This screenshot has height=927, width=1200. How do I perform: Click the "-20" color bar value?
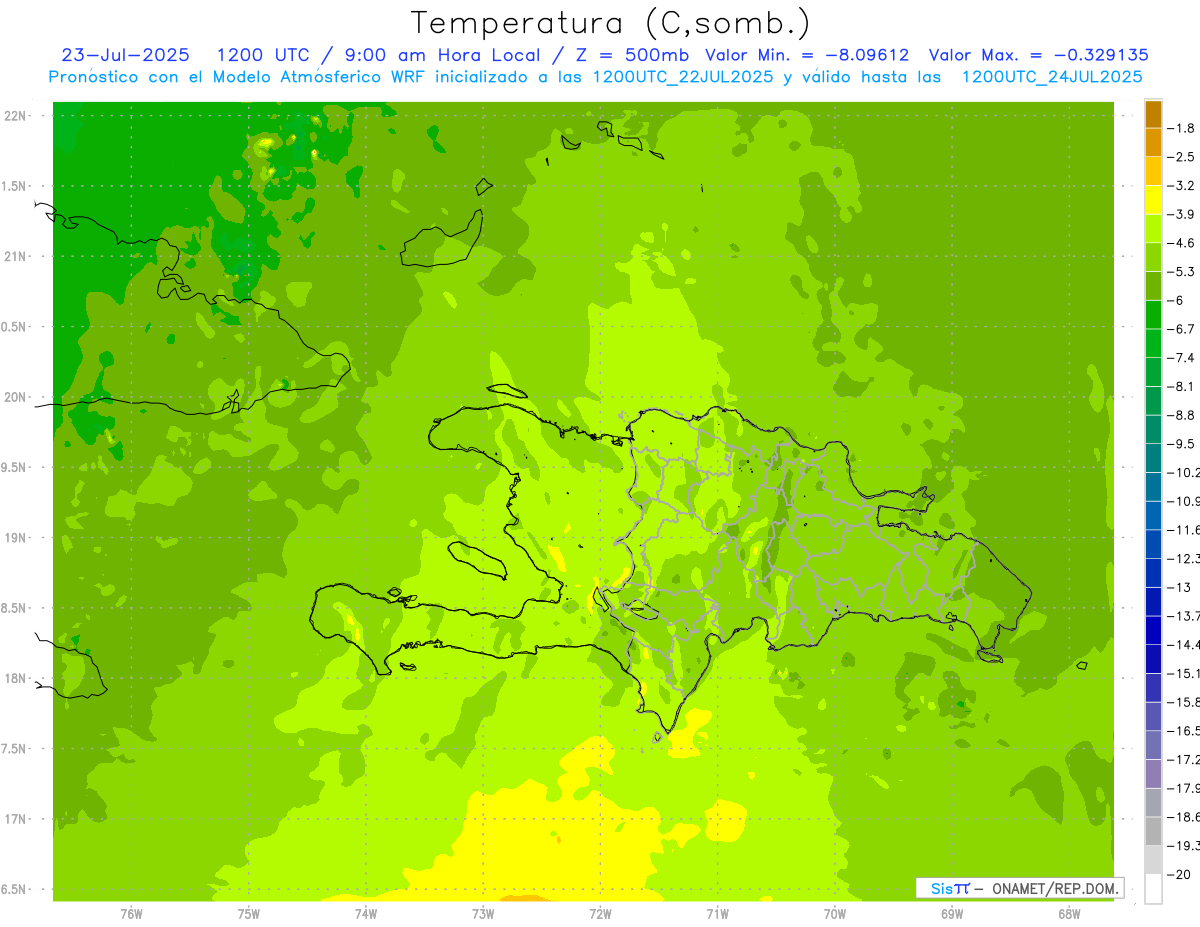[1179, 874]
